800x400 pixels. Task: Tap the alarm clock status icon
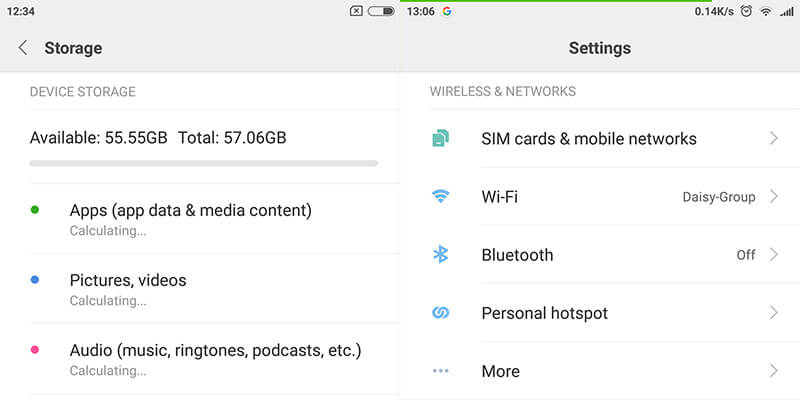pyautogui.click(x=744, y=11)
